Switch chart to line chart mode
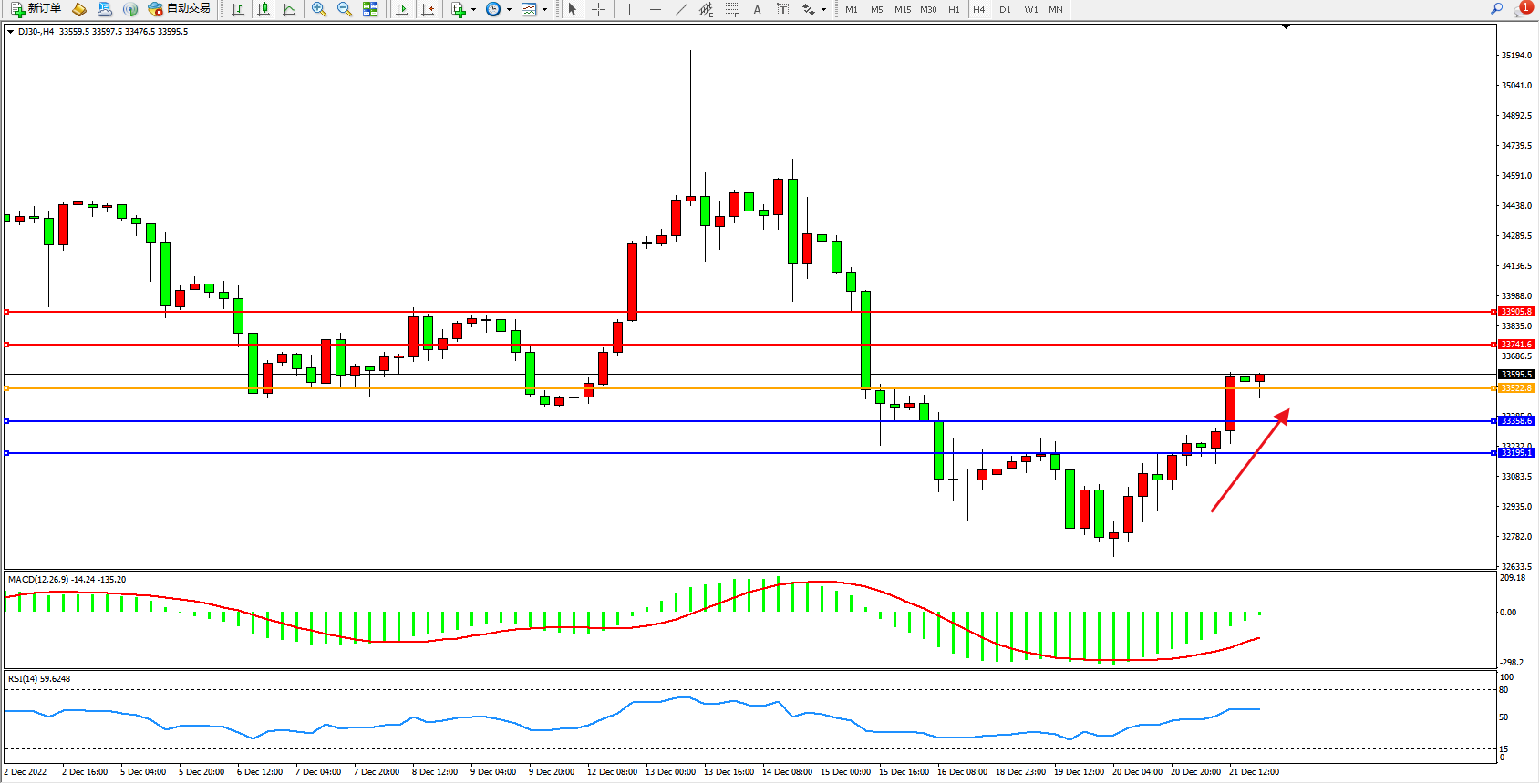This screenshot has height=784, width=1540. coord(289,9)
